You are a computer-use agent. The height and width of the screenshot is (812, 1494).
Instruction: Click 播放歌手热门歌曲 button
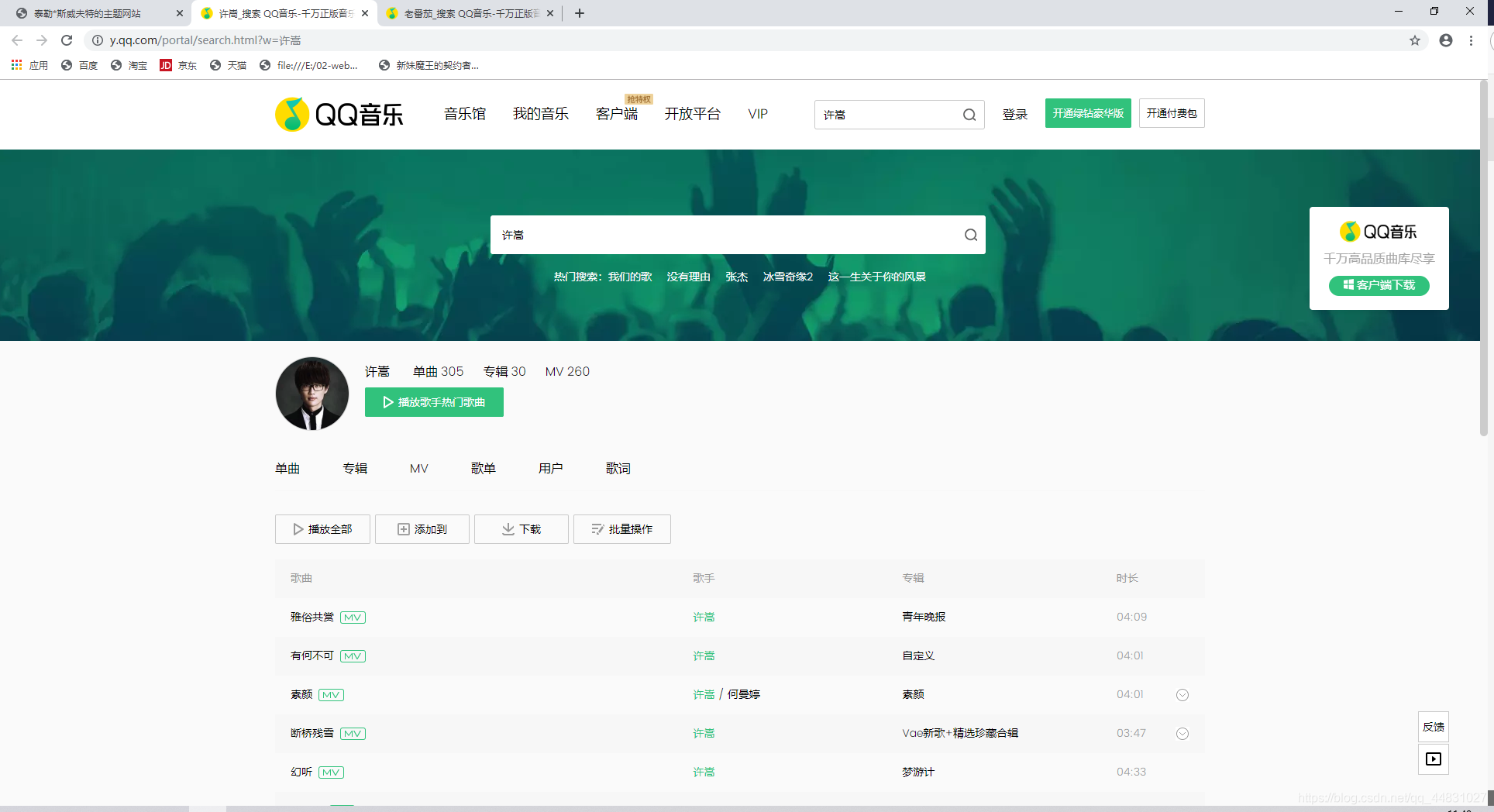pos(434,402)
